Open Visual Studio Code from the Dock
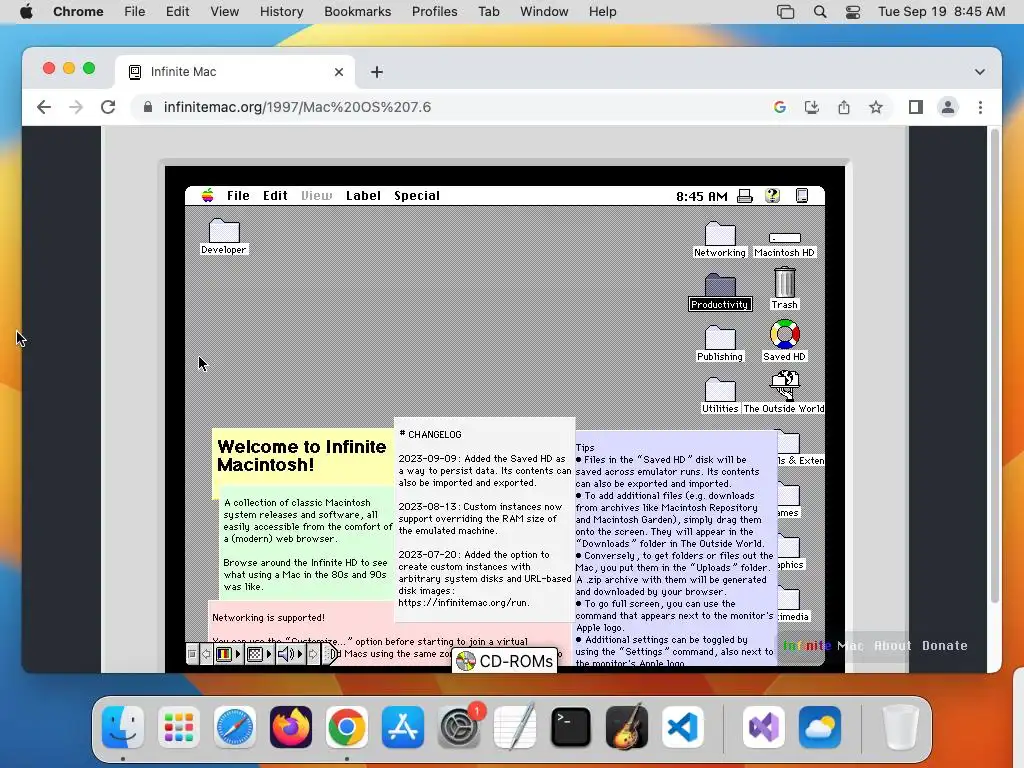 [x=682, y=726]
